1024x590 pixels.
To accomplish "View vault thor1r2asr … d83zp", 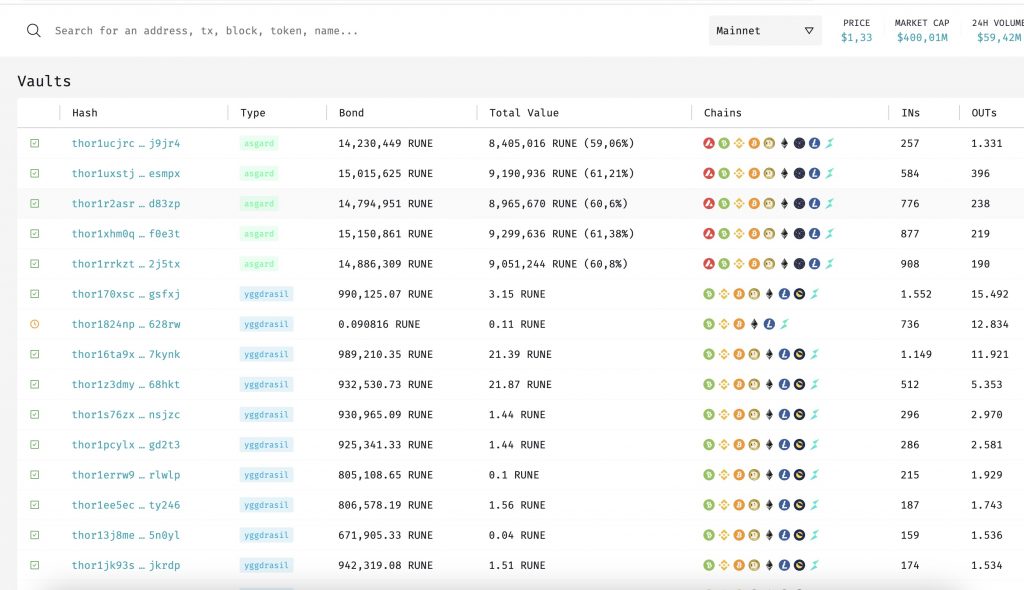I will [x=126, y=203].
